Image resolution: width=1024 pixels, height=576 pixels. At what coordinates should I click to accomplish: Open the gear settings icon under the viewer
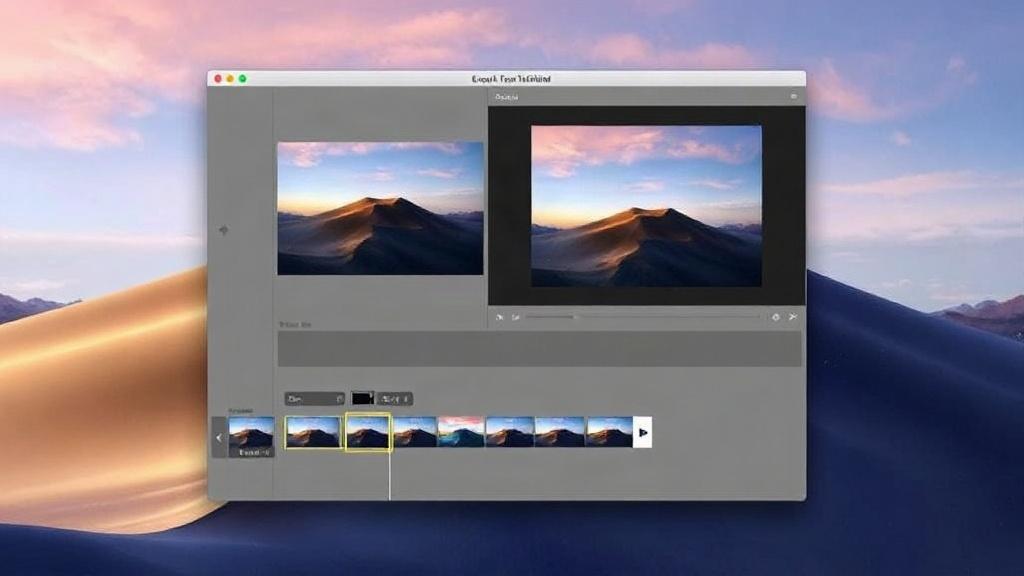pos(776,317)
